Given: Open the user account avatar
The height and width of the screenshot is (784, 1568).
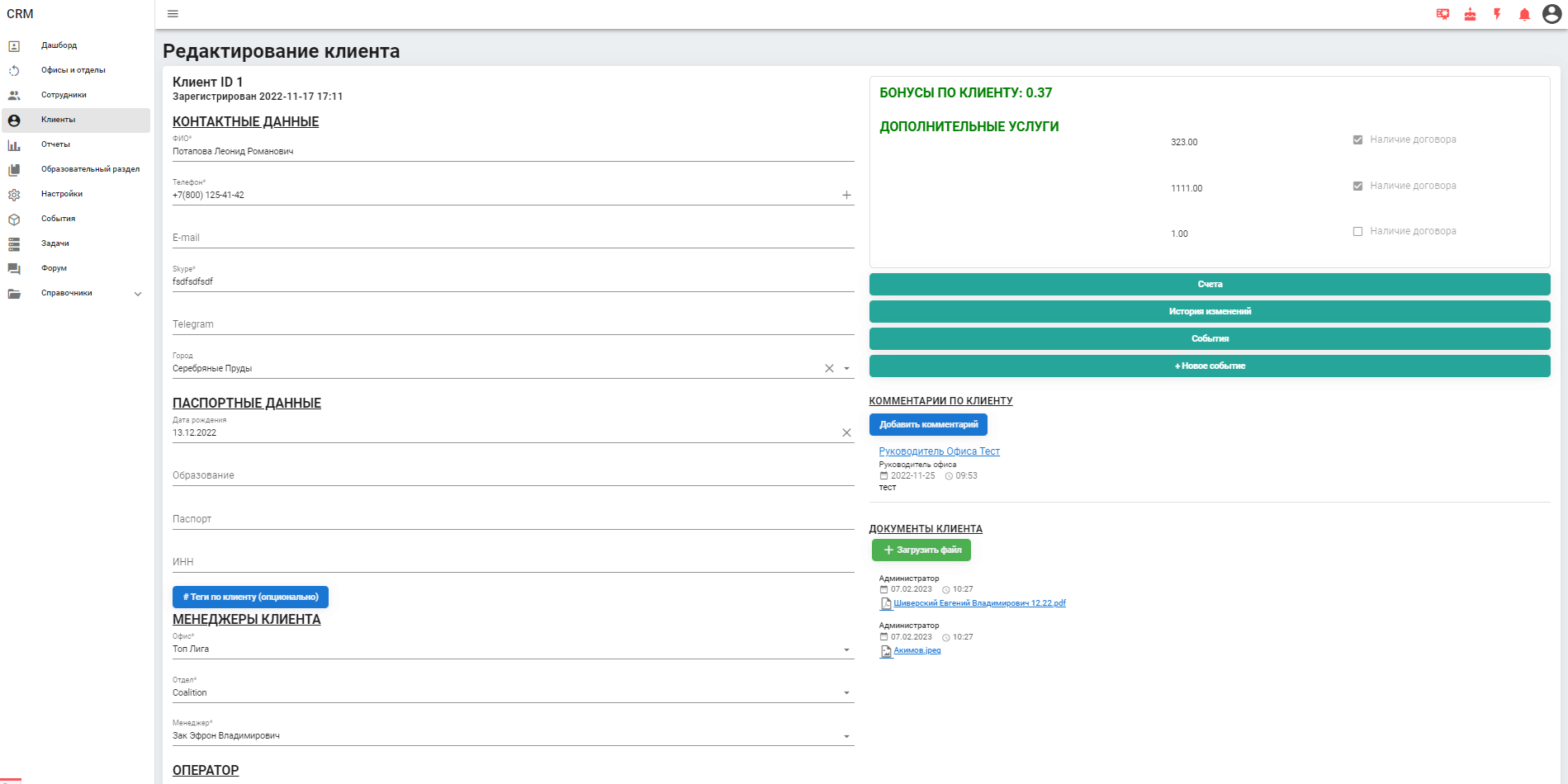Looking at the screenshot, I should (1551, 14).
